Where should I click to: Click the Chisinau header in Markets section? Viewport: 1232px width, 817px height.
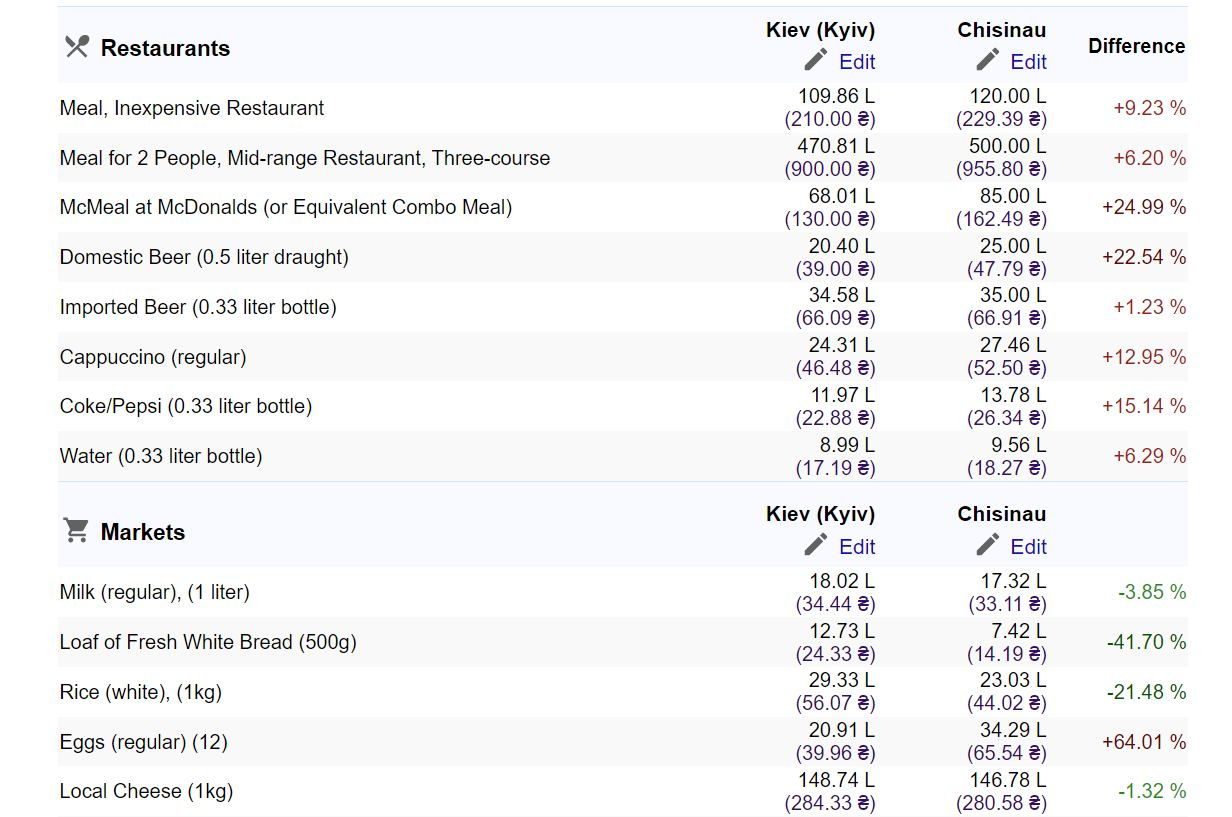(1001, 514)
